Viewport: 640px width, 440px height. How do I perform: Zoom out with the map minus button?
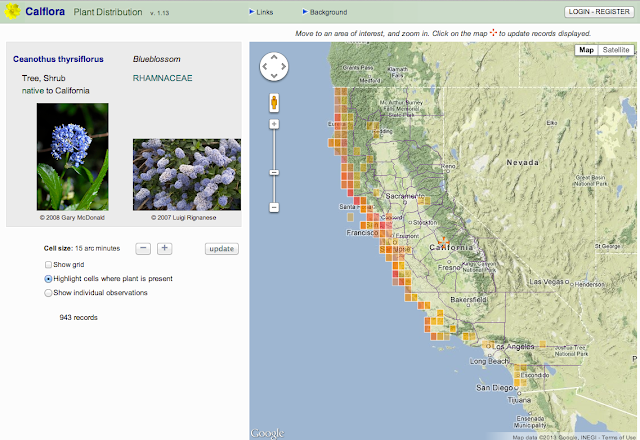click(x=274, y=207)
